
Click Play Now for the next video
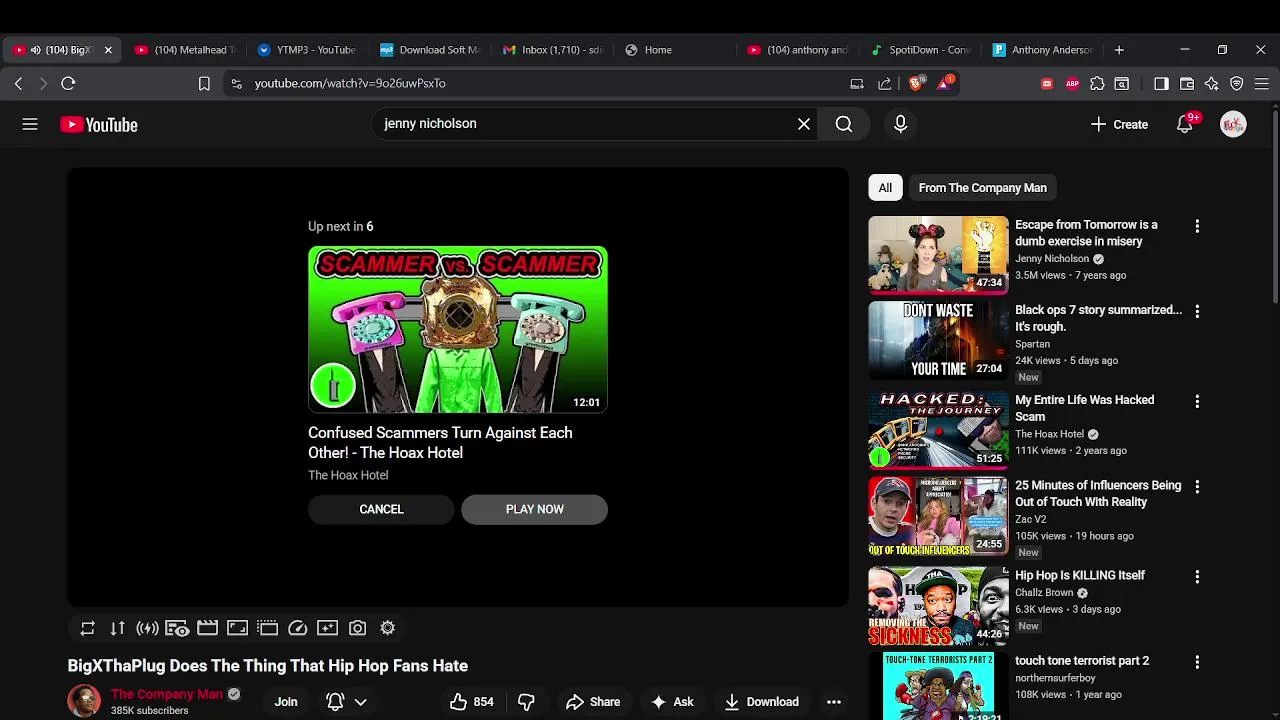534,509
